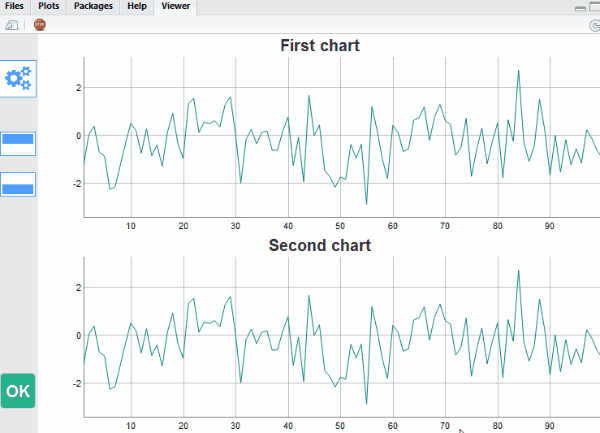Click x-axis label 50 under first chart
The image size is (600, 433).
pos(340,225)
